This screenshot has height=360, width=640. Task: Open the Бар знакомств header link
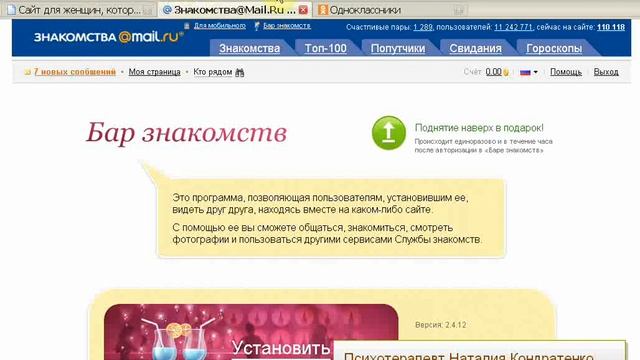287,26
